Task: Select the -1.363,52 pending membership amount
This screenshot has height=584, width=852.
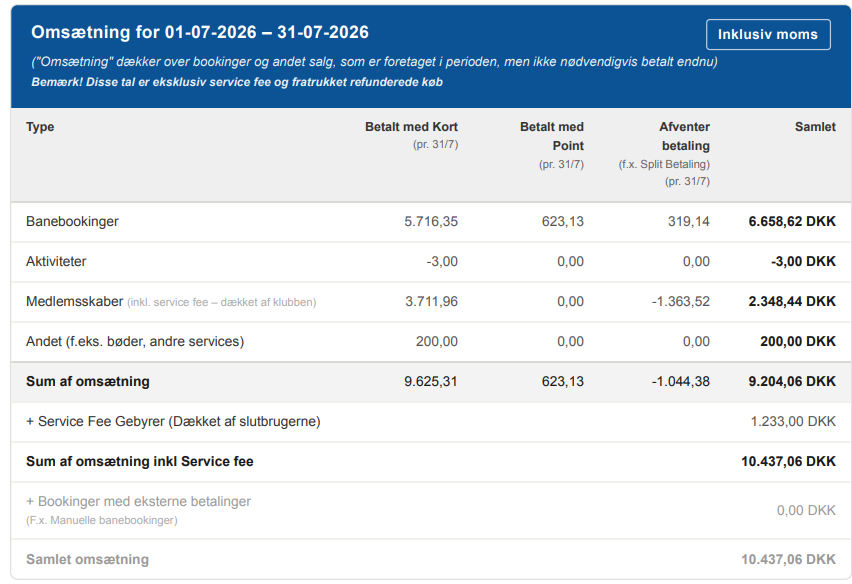Action: point(681,302)
